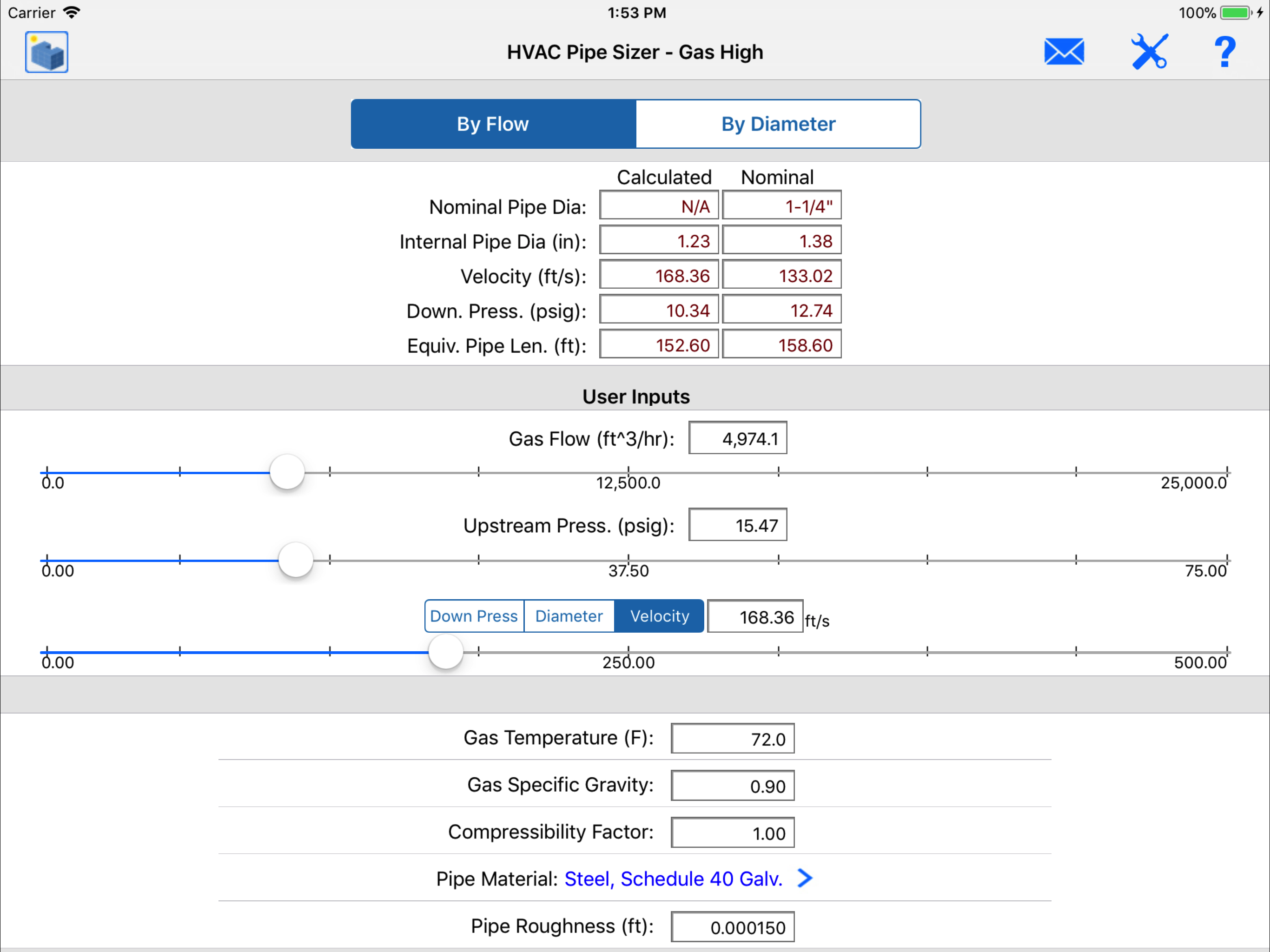Open Steel, Schedule 40 Galv. material link
This screenshot has height=952, width=1270.
[x=673, y=879]
